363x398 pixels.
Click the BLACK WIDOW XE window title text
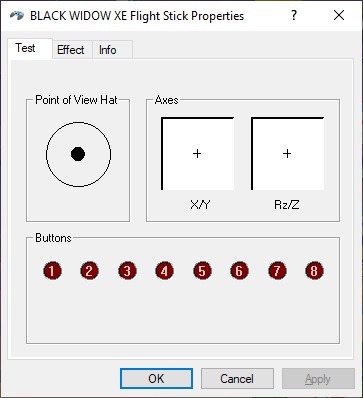pos(137,16)
